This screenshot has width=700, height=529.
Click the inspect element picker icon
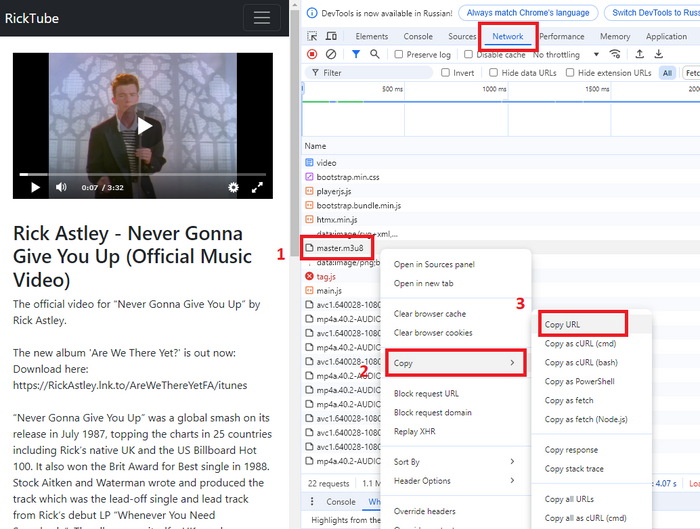pyautogui.click(x=312, y=36)
